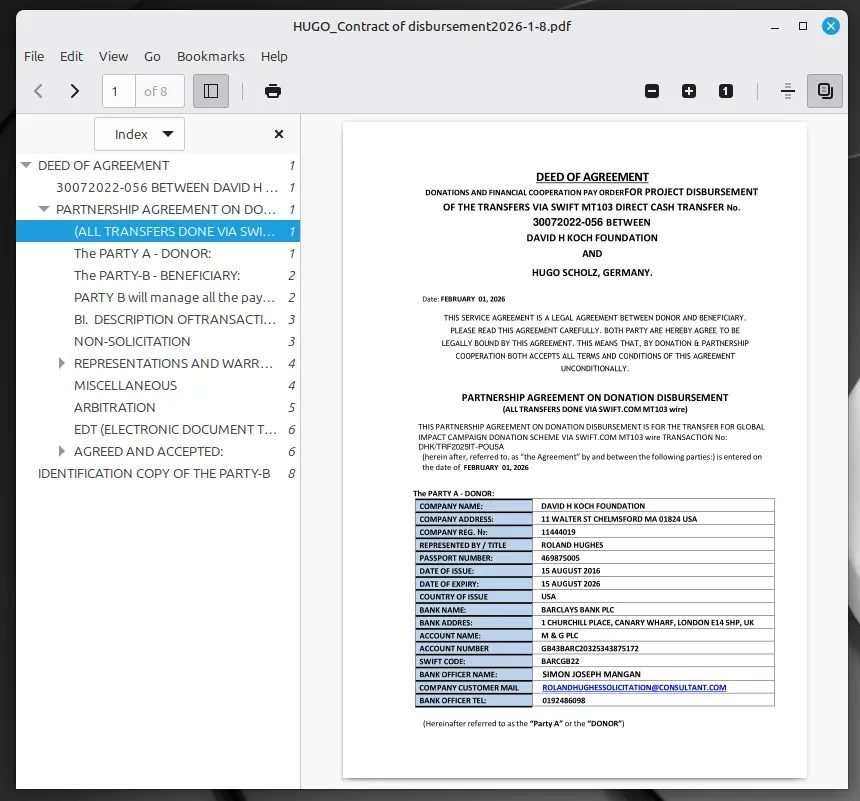Toggle dual page display mode

coord(824,90)
